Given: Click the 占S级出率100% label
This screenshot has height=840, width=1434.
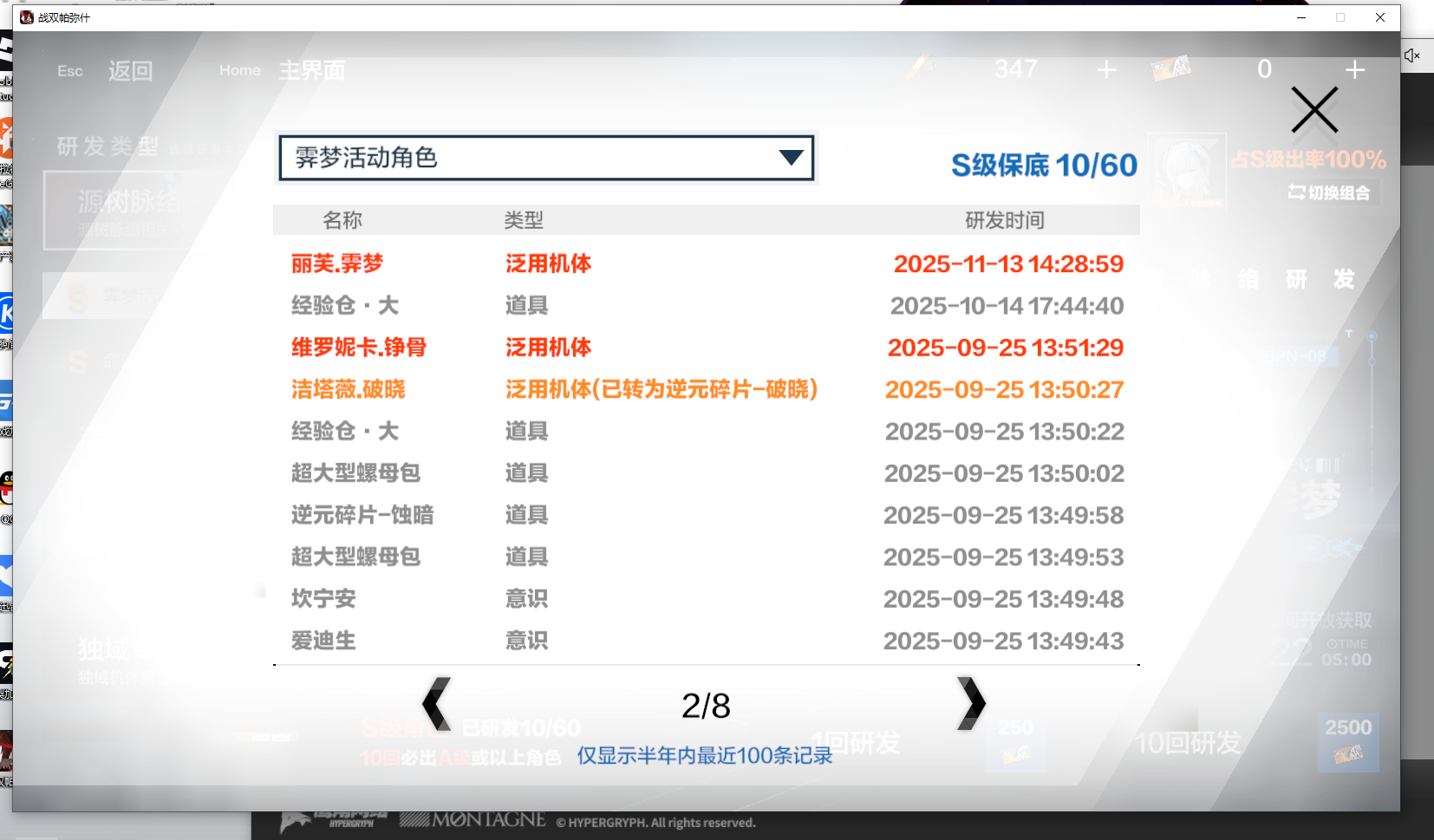Looking at the screenshot, I should [1308, 160].
